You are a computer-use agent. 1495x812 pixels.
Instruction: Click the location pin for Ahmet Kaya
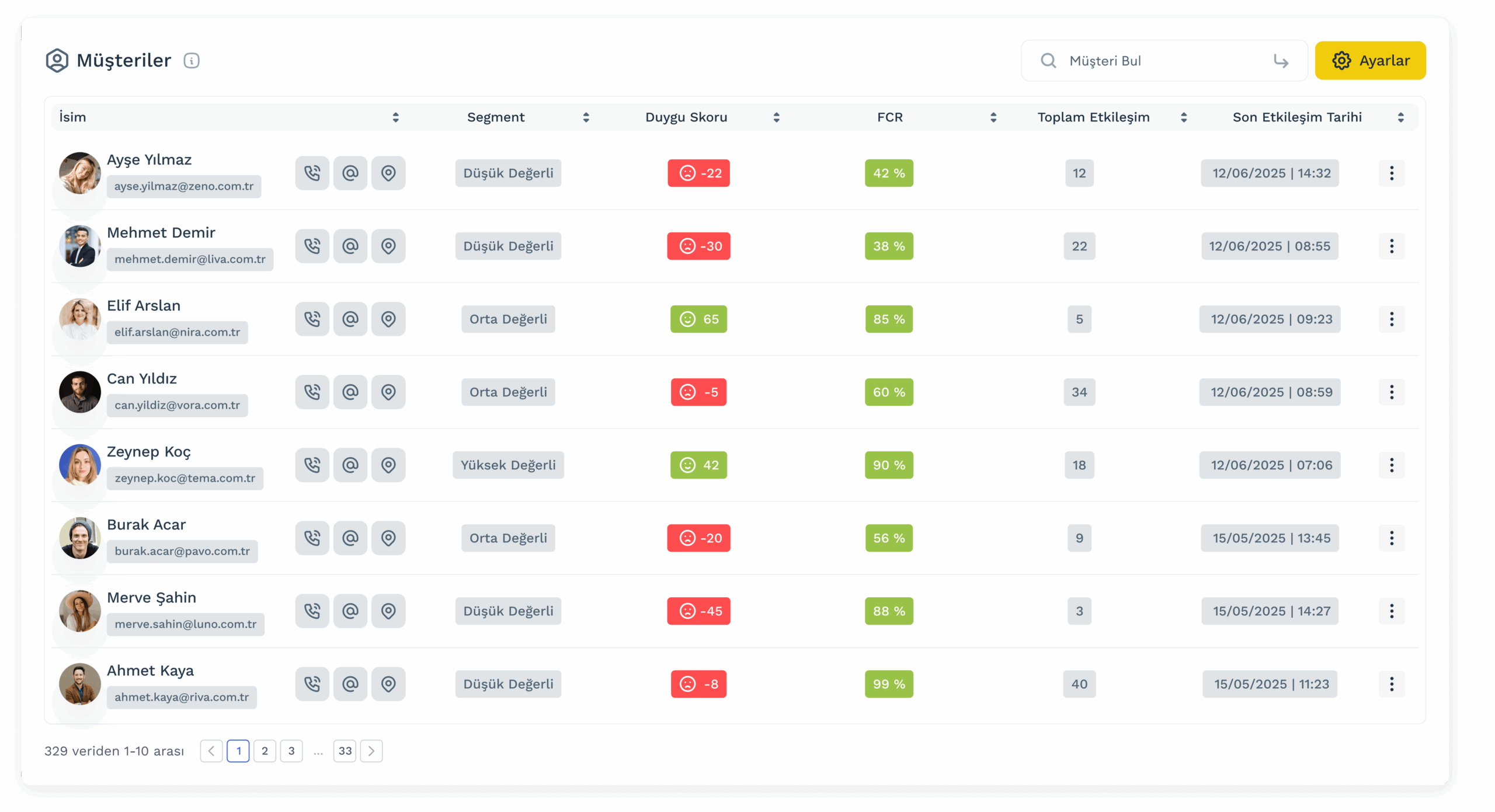[388, 684]
